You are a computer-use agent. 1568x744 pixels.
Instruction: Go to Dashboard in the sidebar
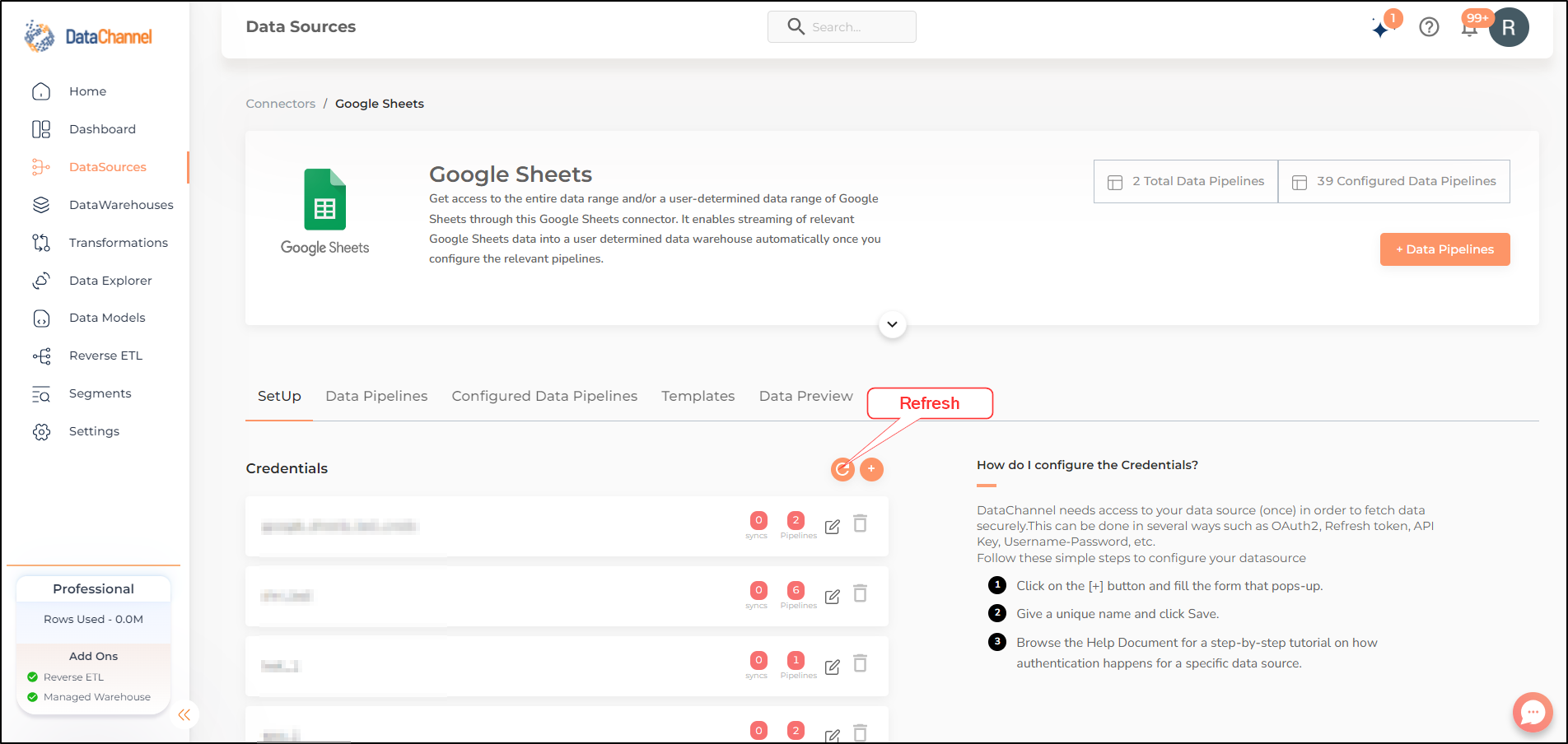[102, 129]
